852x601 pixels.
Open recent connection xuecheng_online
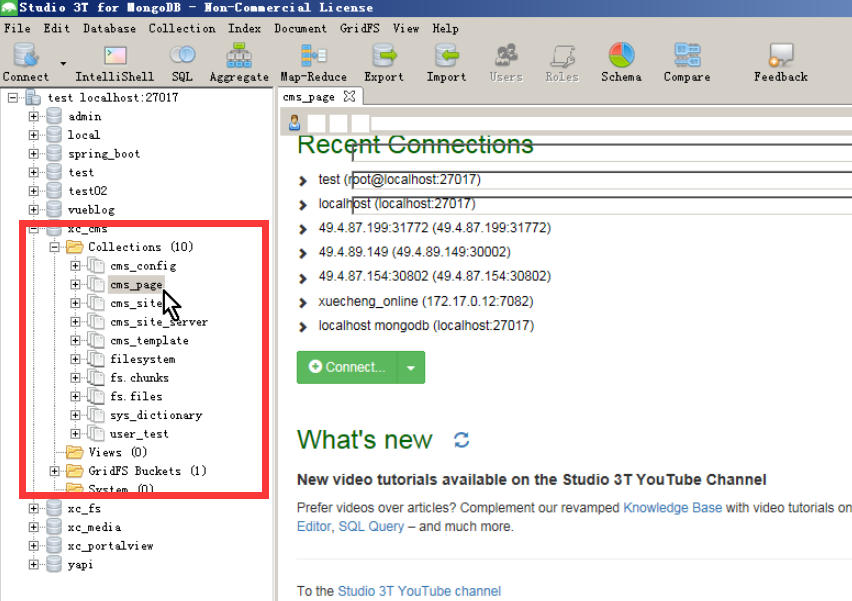(426, 301)
